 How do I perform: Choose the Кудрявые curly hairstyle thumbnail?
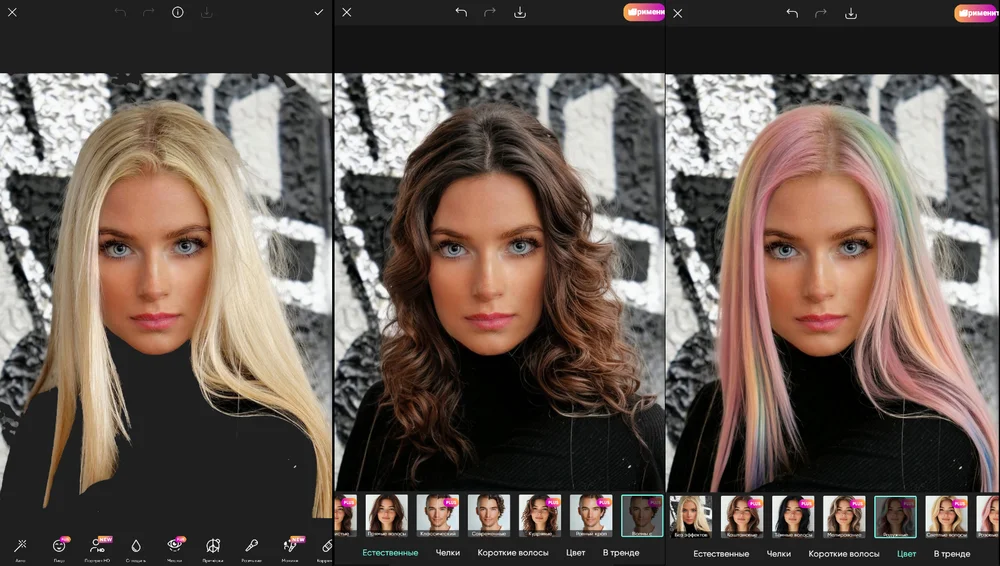click(539, 516)
